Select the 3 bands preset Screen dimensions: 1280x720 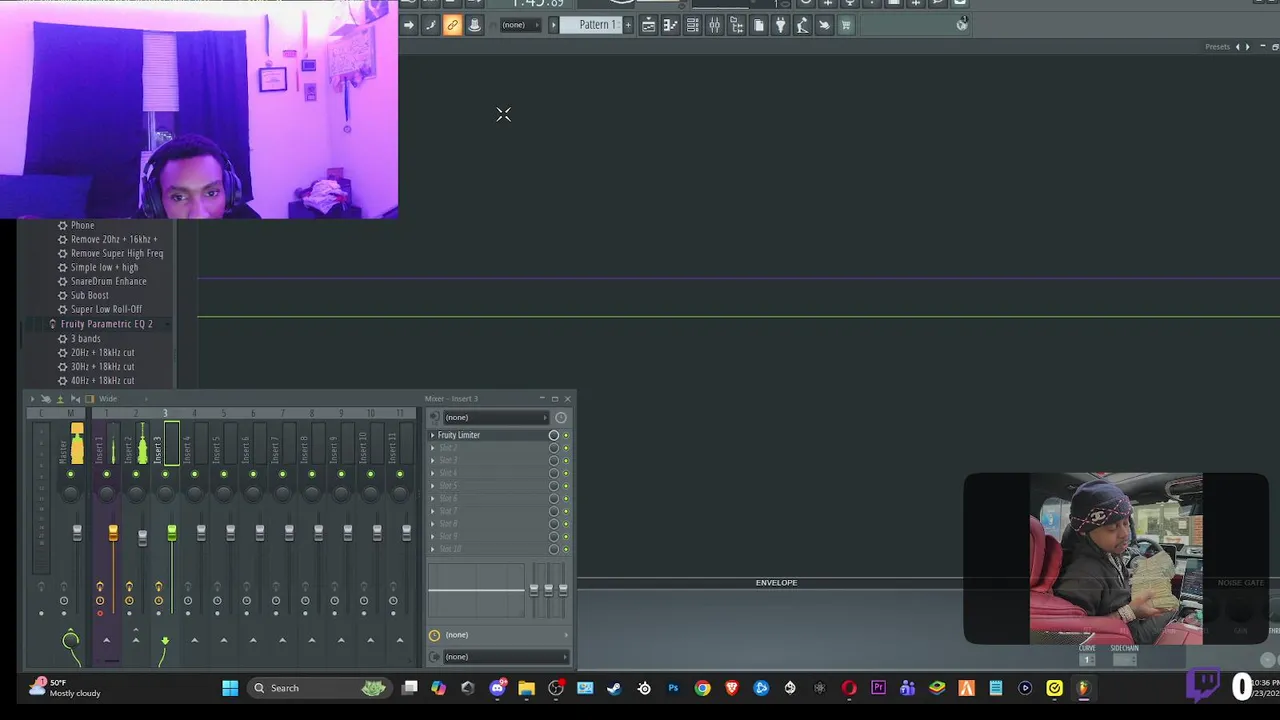[x=85, y=339]
